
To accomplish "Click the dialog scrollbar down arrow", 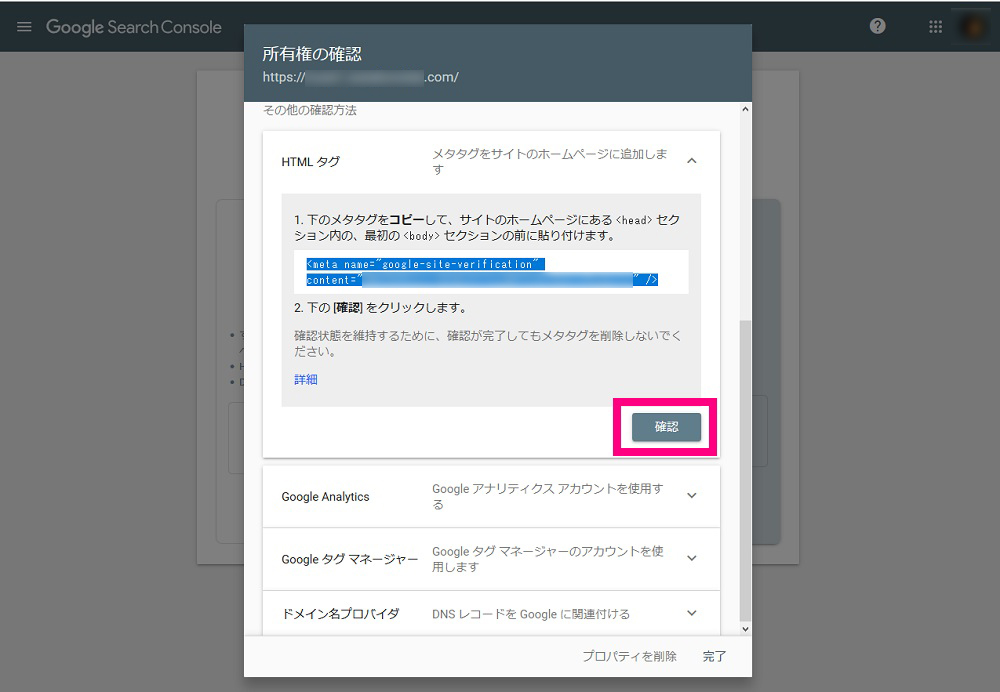I will tap(745, 629).
